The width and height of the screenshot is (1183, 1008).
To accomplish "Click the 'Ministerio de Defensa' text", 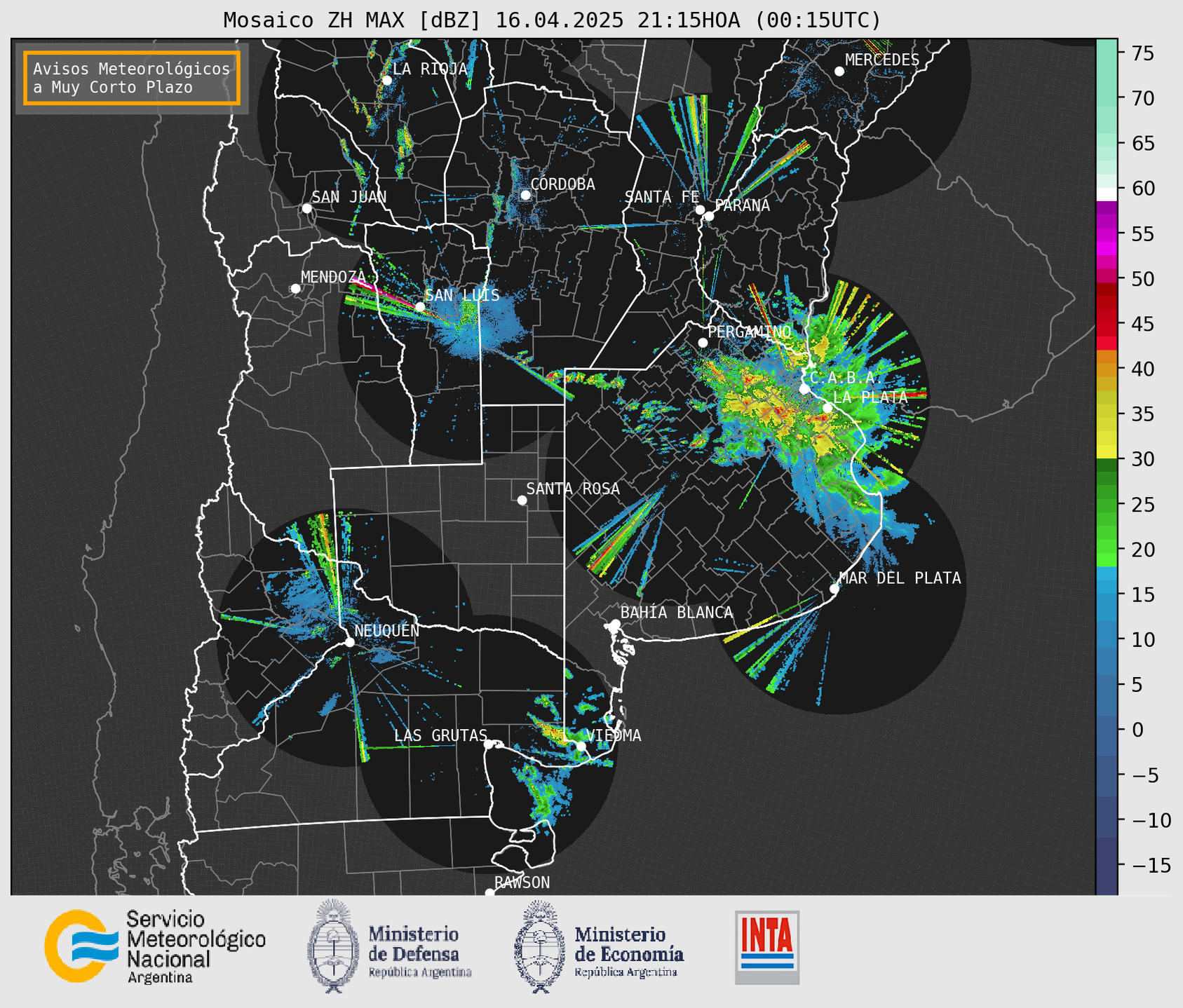I will [x=419, y=951].
